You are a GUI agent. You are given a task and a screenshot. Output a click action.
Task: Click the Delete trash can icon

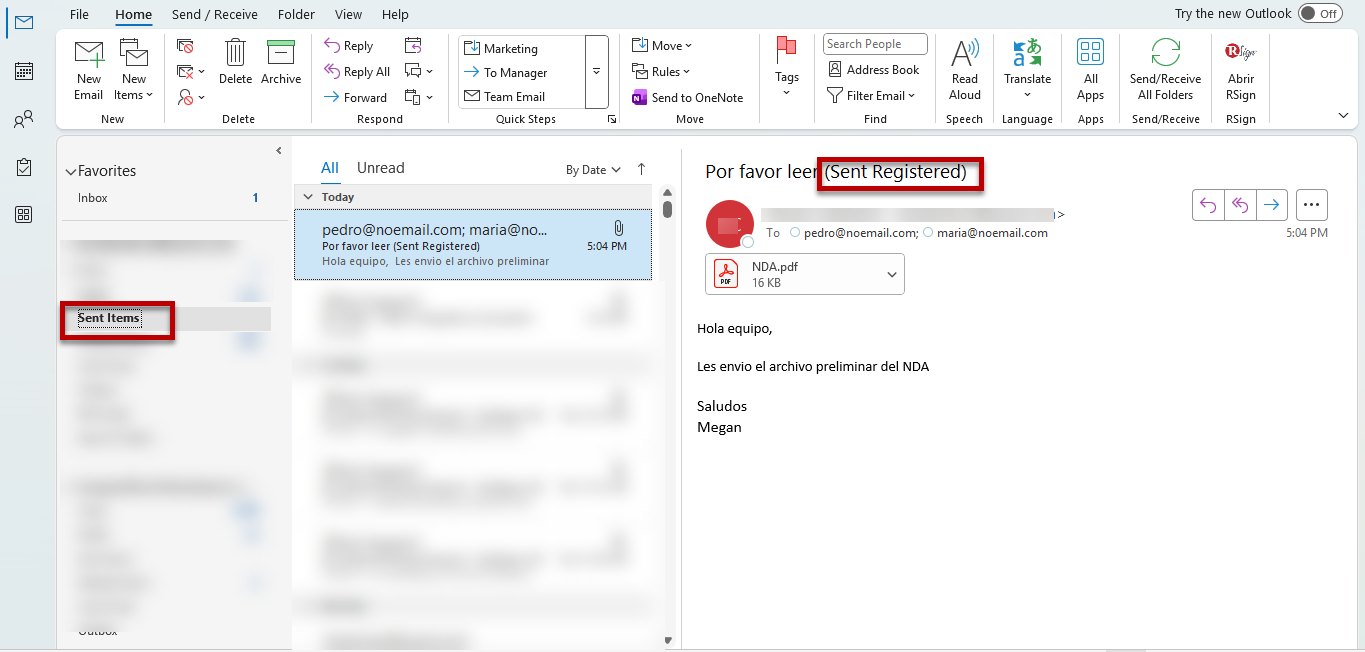pyautogui.click(x=235, y=55)
